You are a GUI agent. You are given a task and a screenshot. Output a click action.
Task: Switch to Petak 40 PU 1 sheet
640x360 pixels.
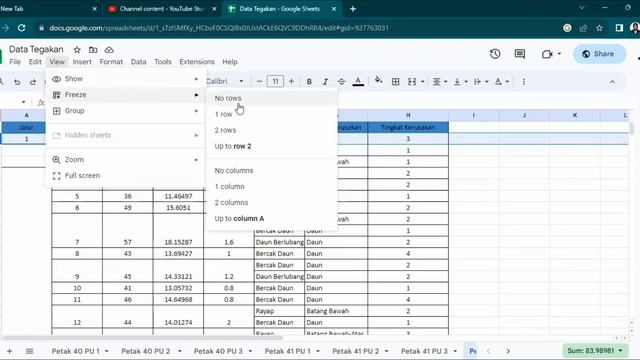pyautogui.click(x=76, y=351)
